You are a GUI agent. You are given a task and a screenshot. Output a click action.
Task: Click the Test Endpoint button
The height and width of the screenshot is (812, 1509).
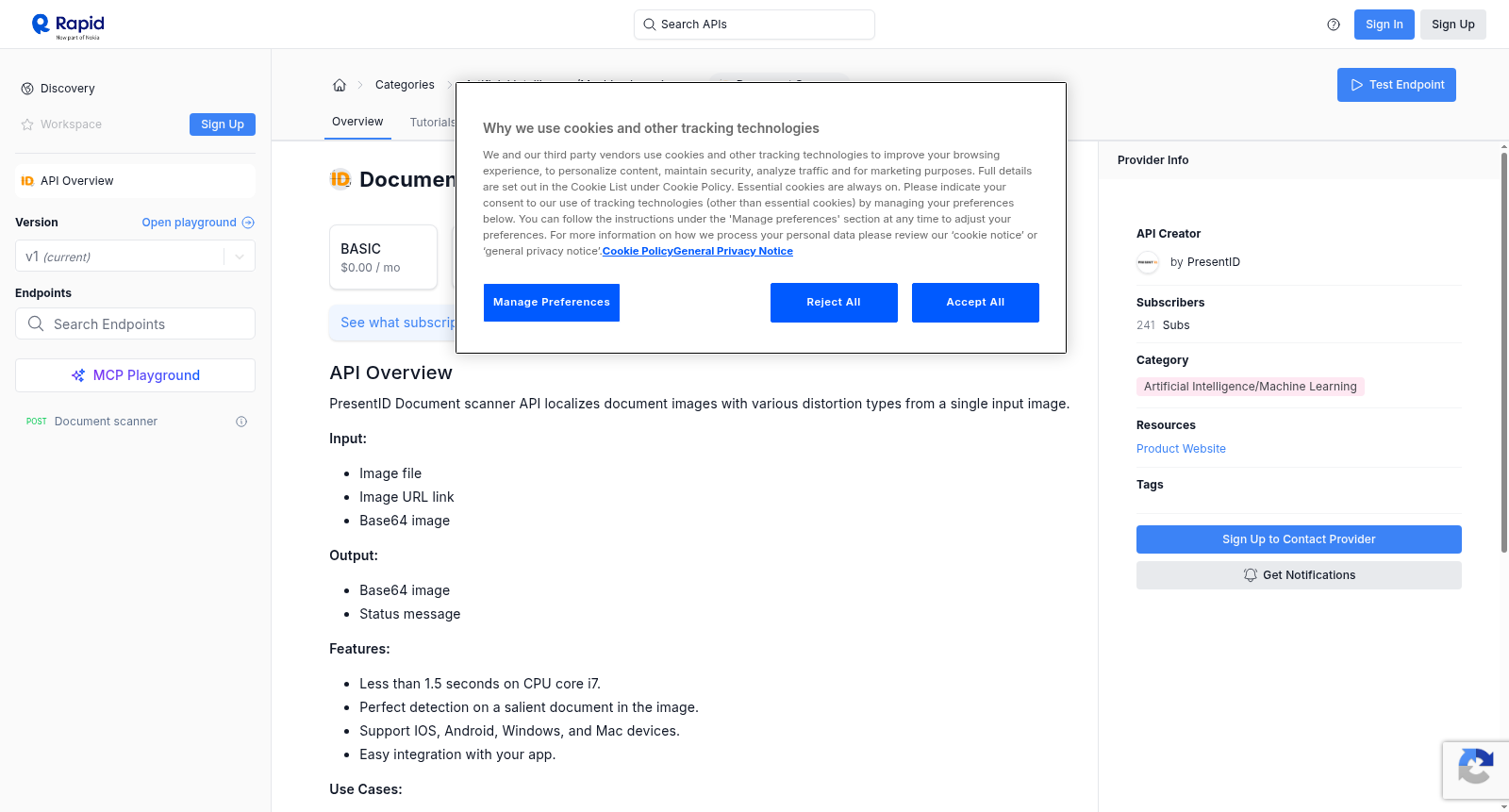1397,85
